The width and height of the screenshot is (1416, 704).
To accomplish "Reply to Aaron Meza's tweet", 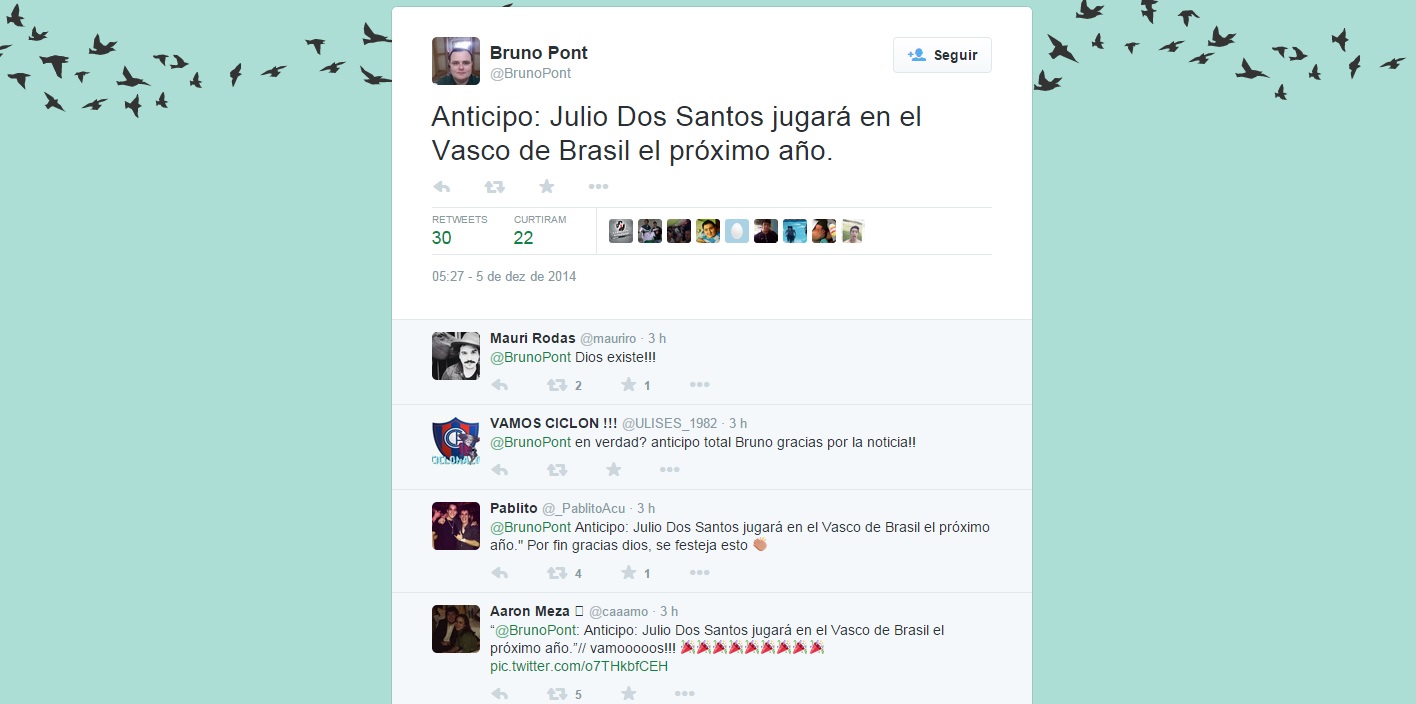I will pos(500,694).
